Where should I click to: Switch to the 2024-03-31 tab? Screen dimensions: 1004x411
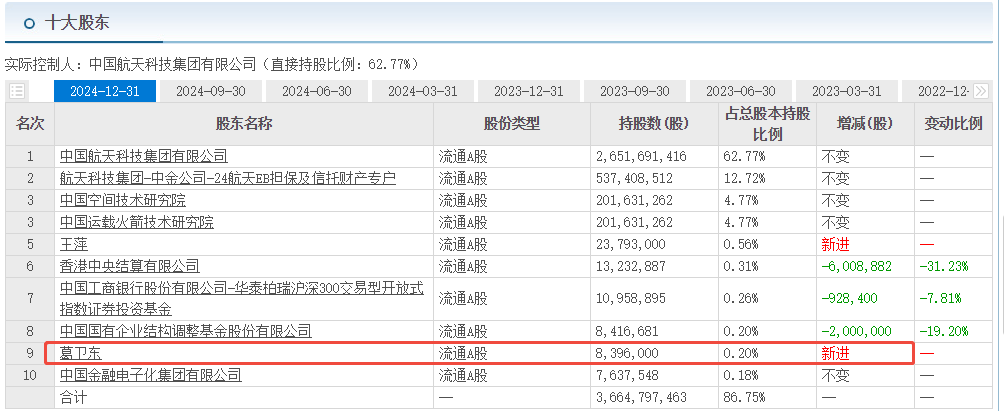pyautogui.click(x=423, y=91)
